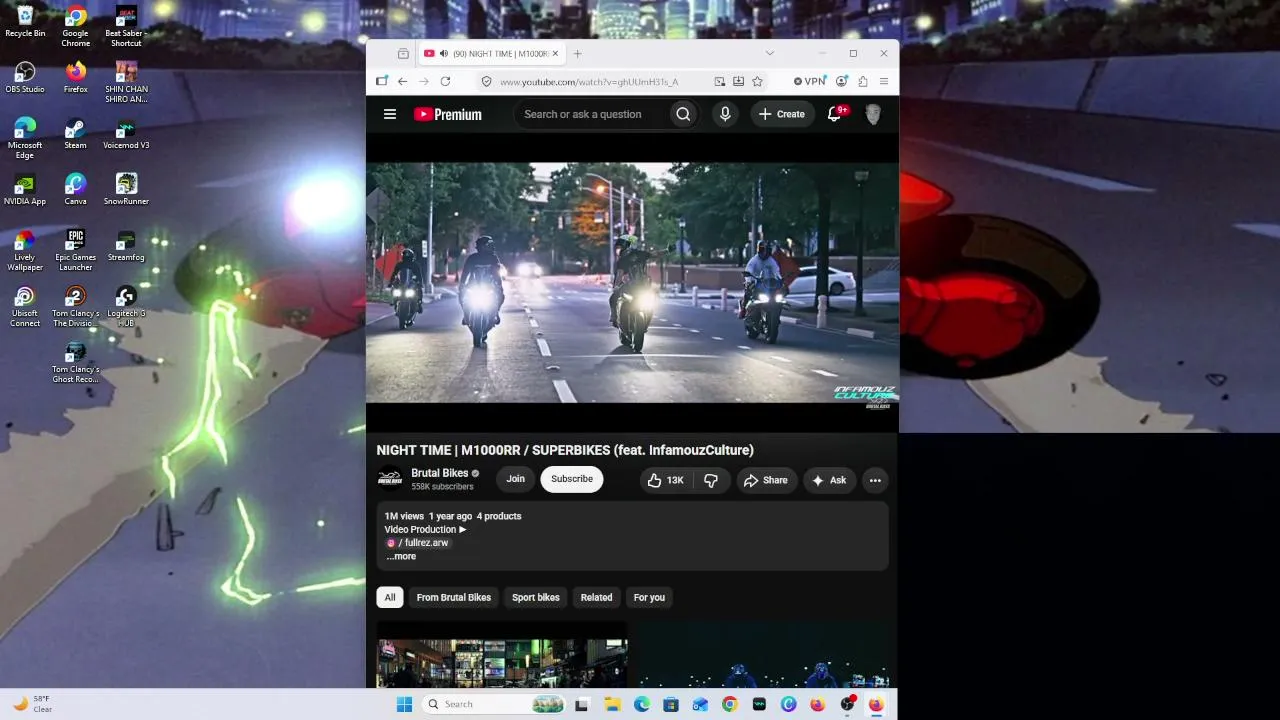Close the NIGHT TIME browser tab
Image resolution: width=1280 pixels, height=720 pixels.
tap(555, 53)
